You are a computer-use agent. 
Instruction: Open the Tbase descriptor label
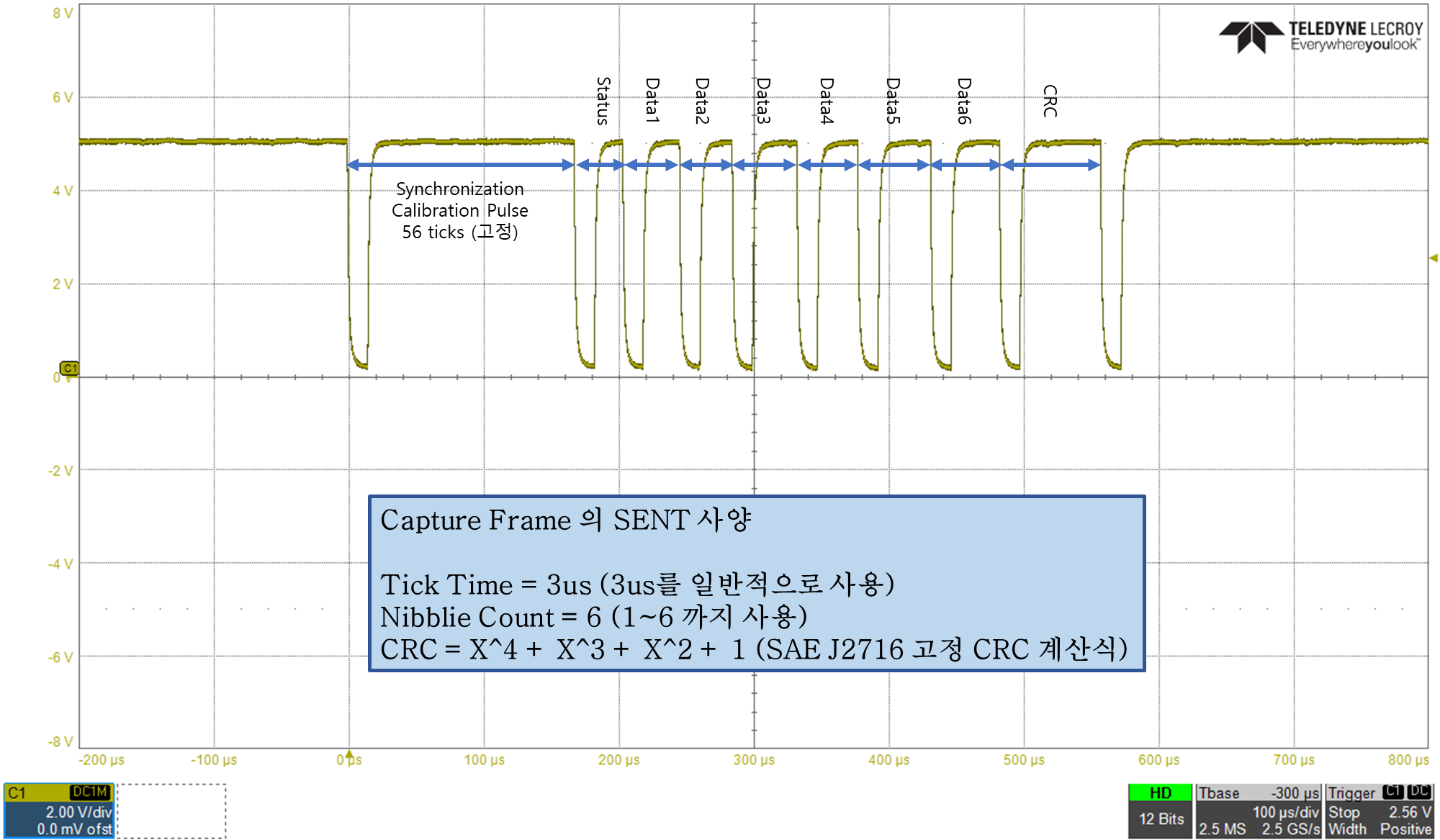click(1219, 792)
